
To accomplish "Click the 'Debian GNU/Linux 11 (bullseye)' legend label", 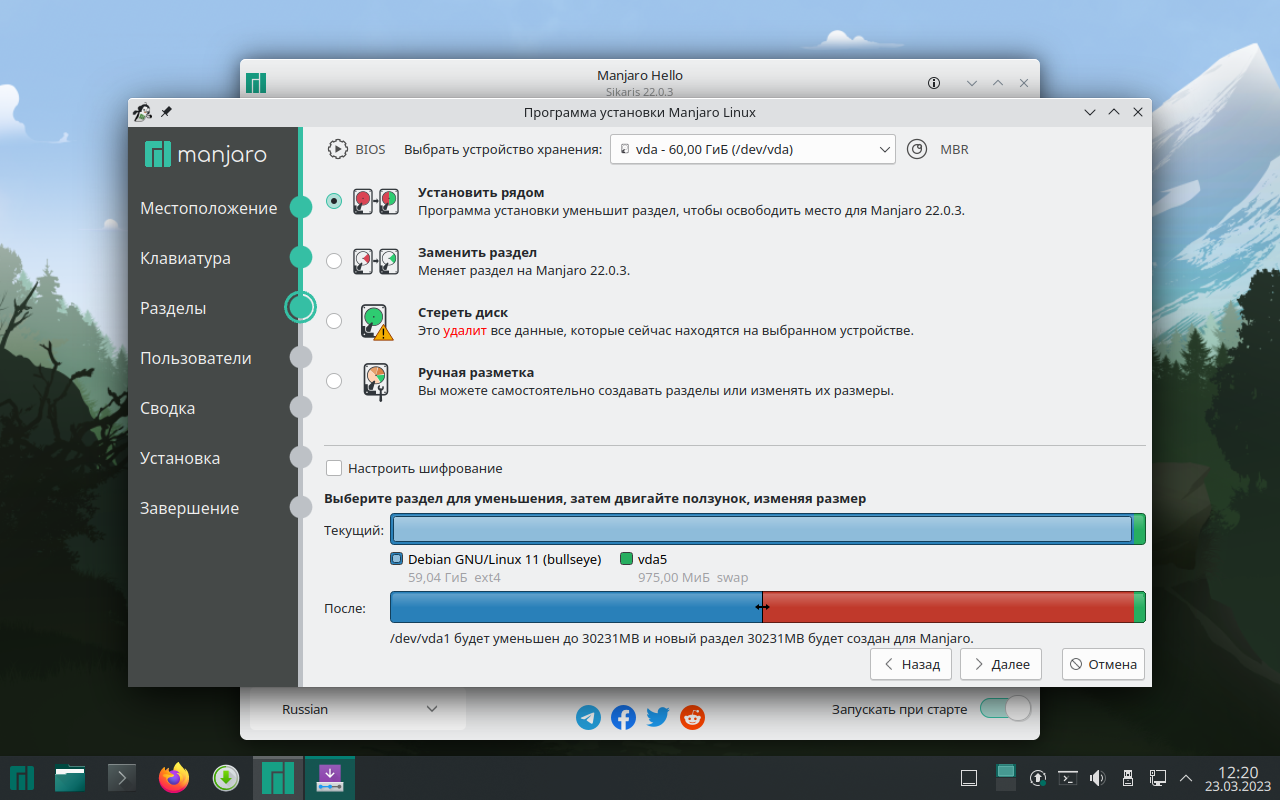I will tap(505, 559).
